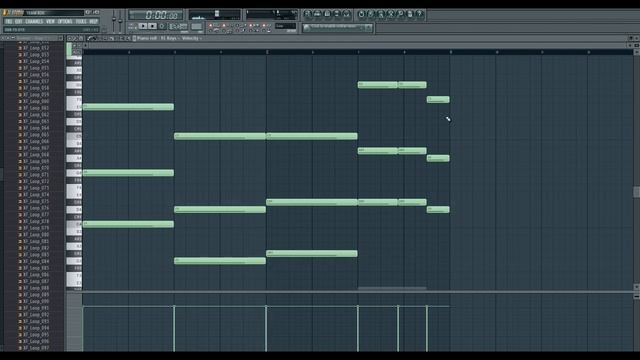
Task: Select XF_Loop_070 in the browser
Action: pos(36,168)
